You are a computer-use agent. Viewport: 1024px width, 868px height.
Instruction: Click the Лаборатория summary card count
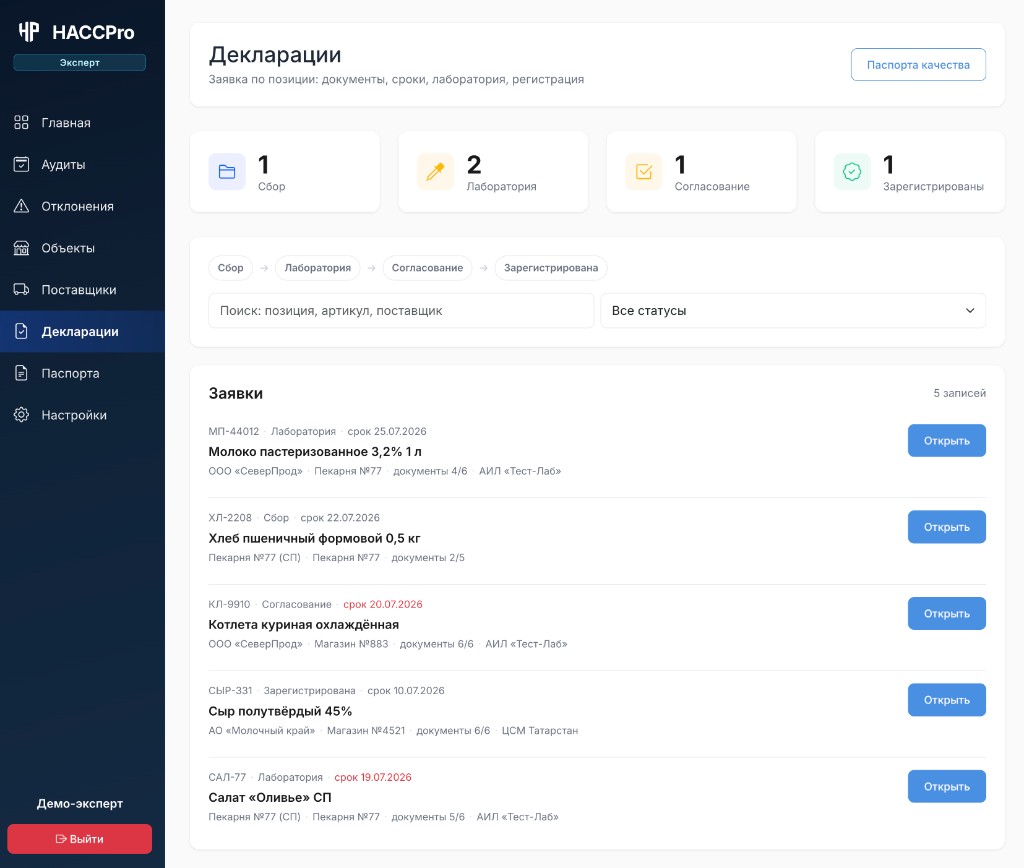[474, 165]
